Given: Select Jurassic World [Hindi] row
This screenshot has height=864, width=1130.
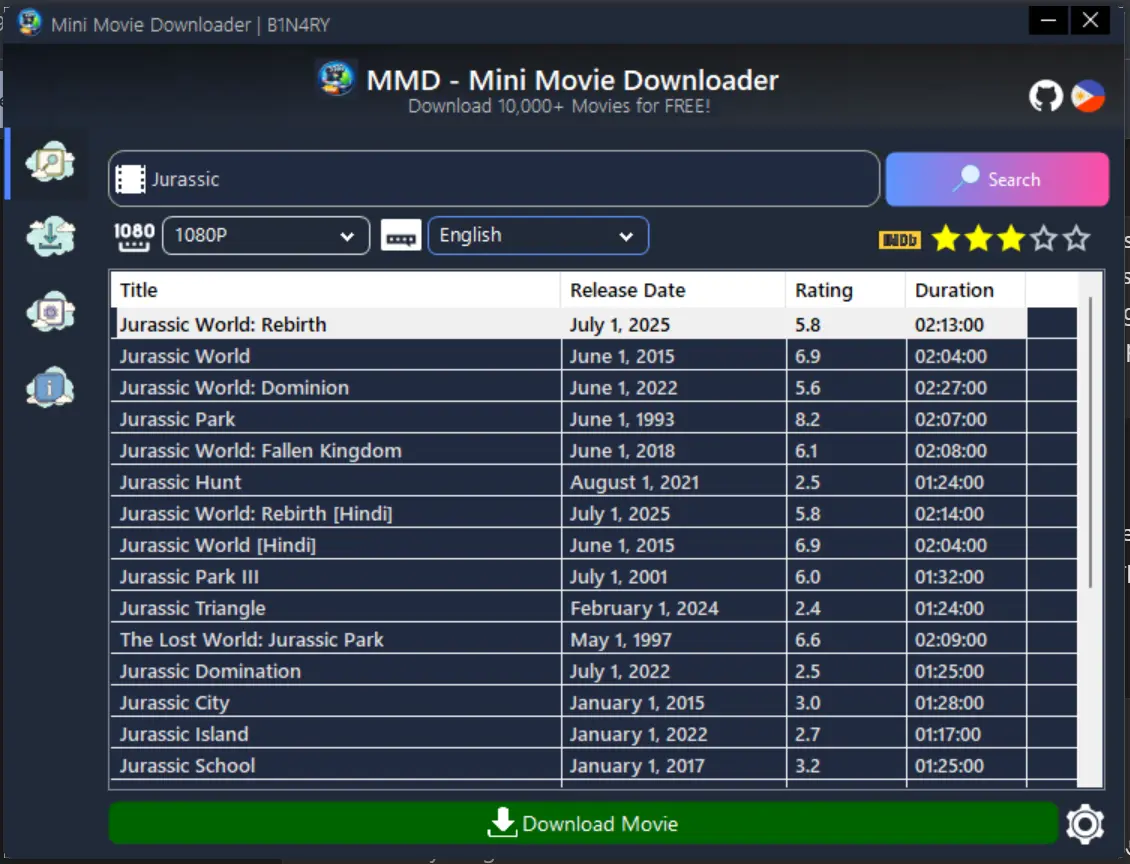Looking at the screenshot, I should pyautogui.click(x=594, y=545).
